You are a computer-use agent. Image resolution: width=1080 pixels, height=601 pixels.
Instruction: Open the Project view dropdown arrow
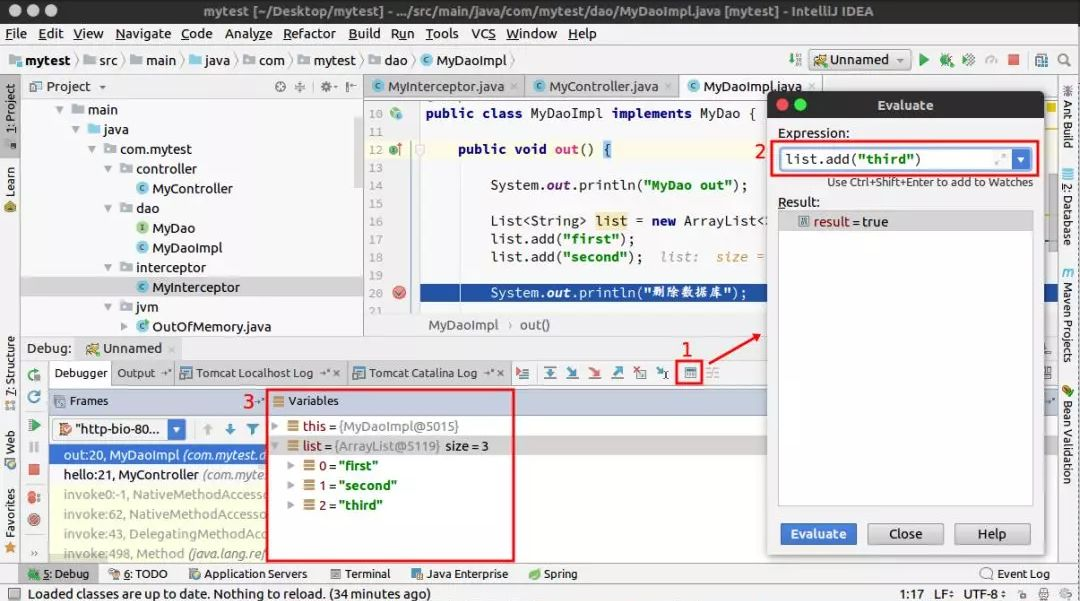pyautogui.click(x=102, y=87)
